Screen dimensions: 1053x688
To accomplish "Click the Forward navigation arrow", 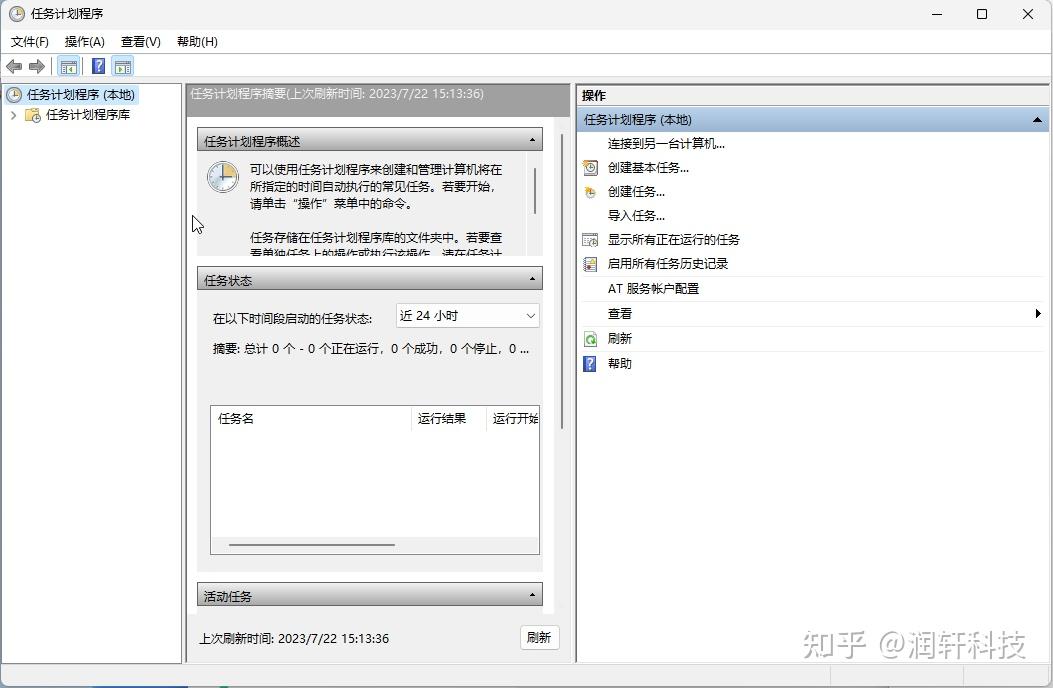I will 37,66.
